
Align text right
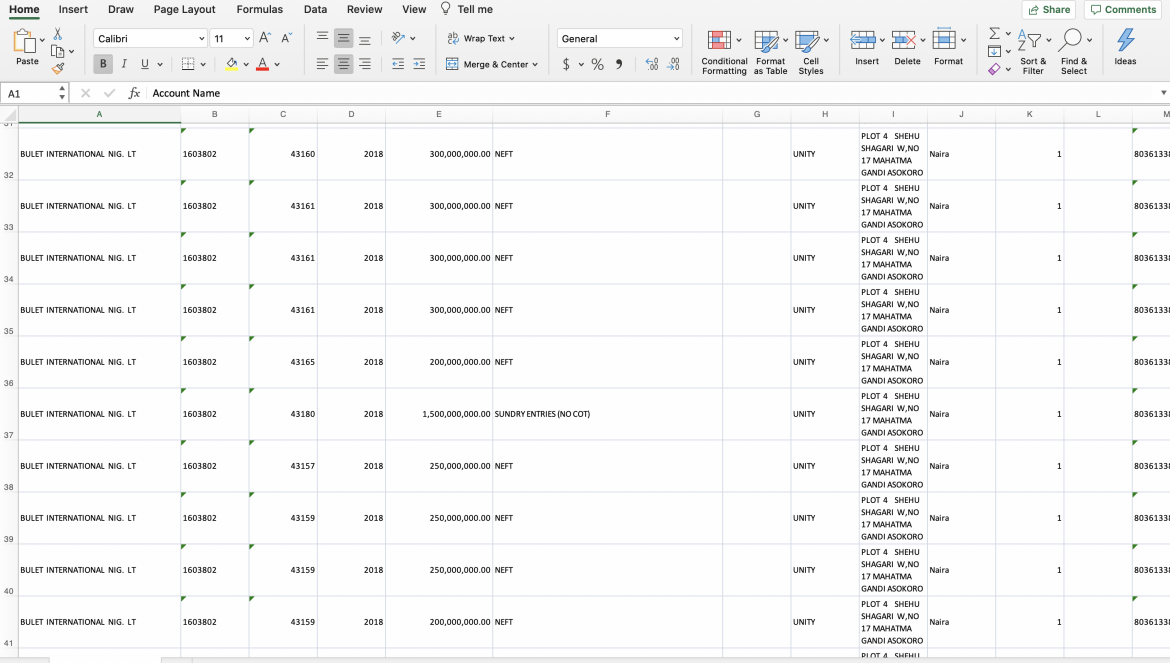click(x=365, y=64)
